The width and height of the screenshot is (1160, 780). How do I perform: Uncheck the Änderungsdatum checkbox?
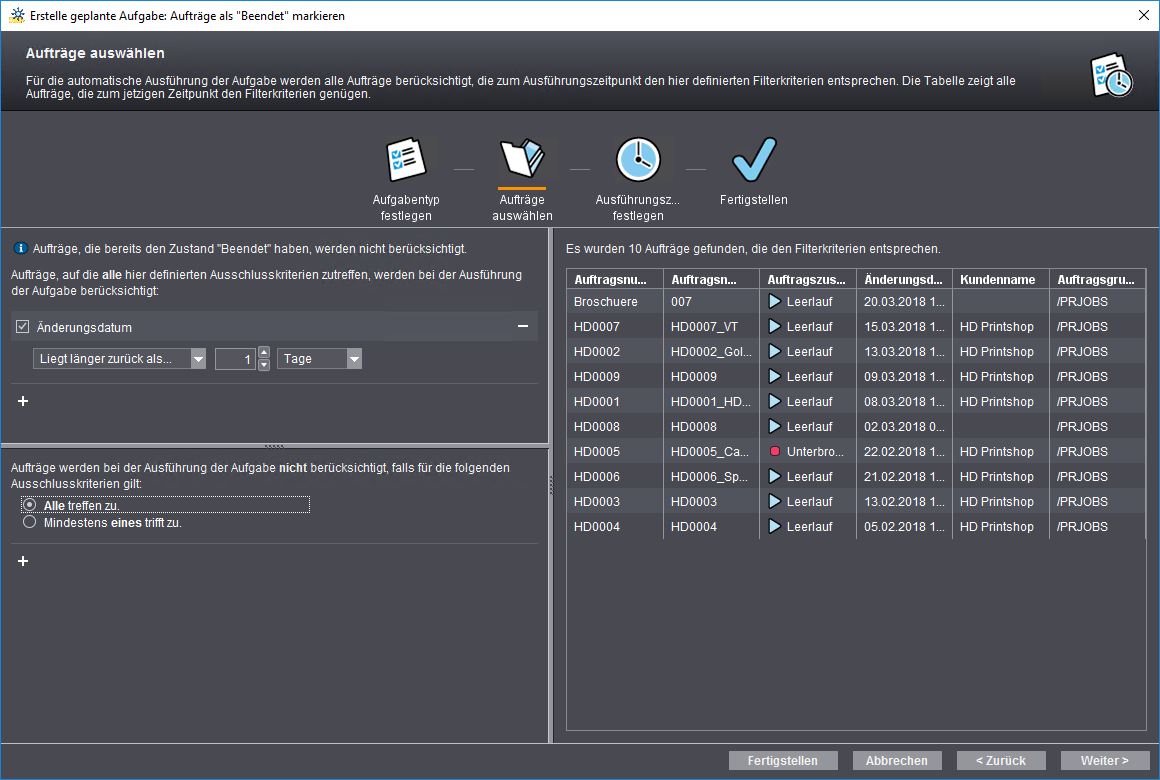click(x=23, y=326)
